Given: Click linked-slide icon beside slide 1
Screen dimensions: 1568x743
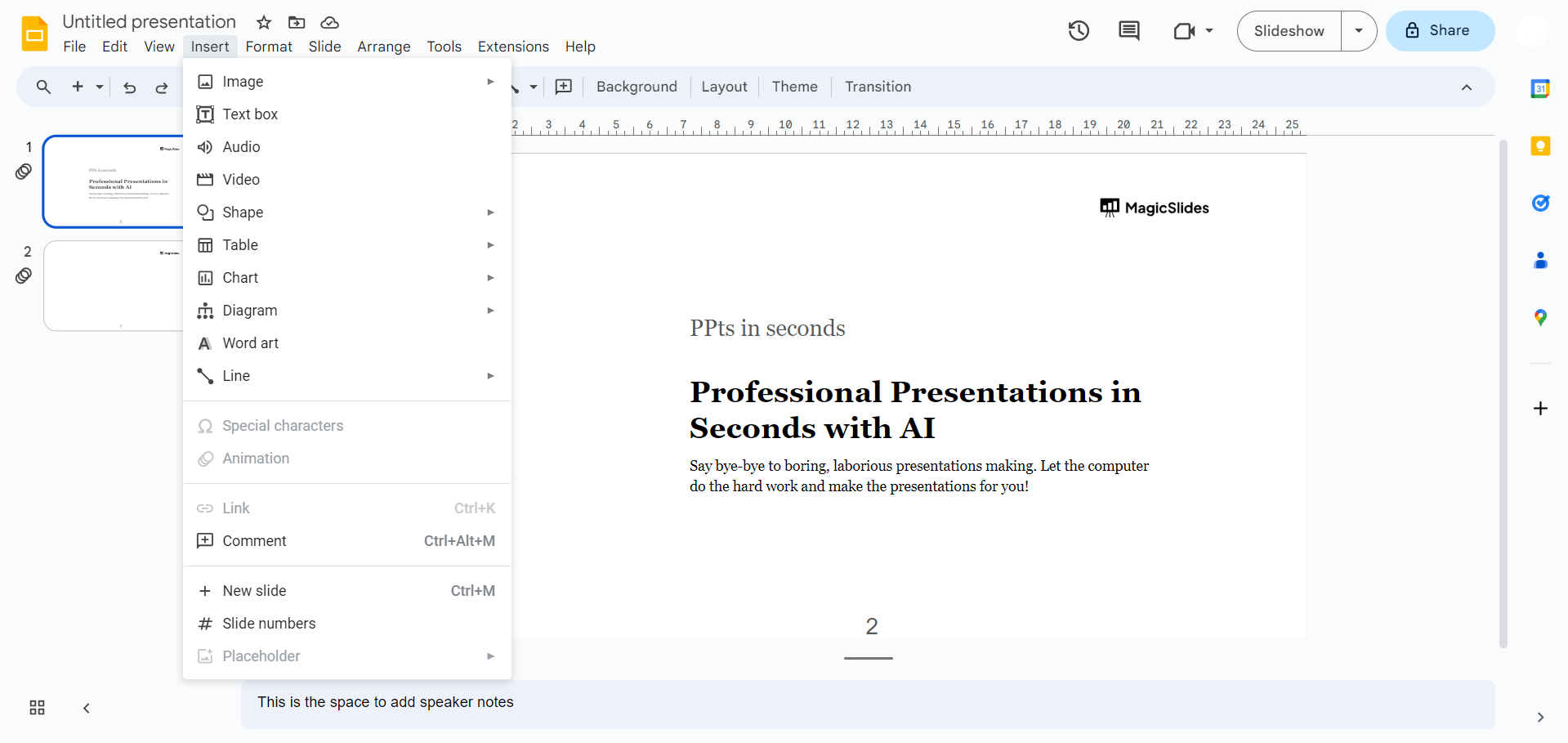Looking at the screenshot, I should tap(24, 172).
